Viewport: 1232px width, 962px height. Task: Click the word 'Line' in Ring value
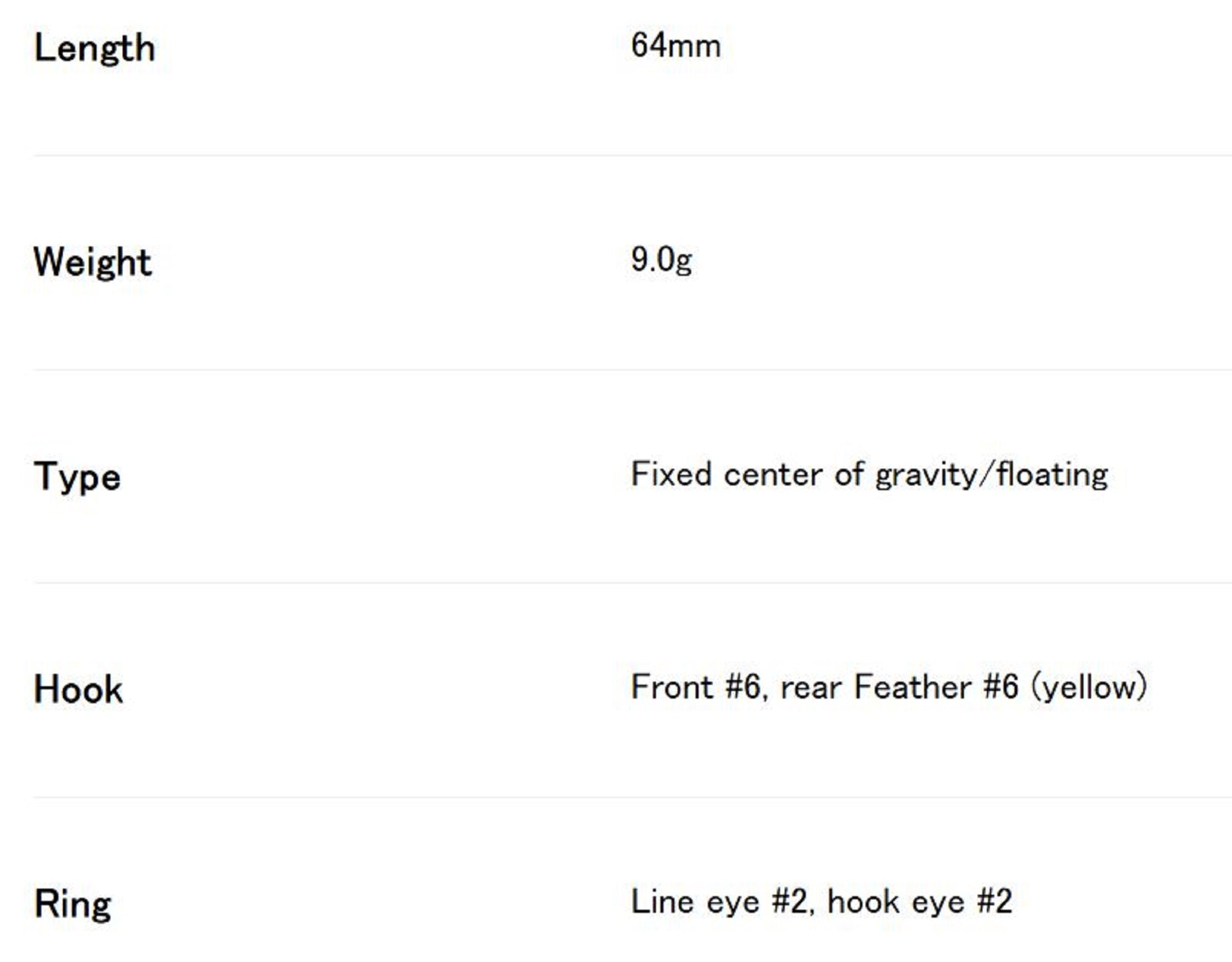coord(662,902)
